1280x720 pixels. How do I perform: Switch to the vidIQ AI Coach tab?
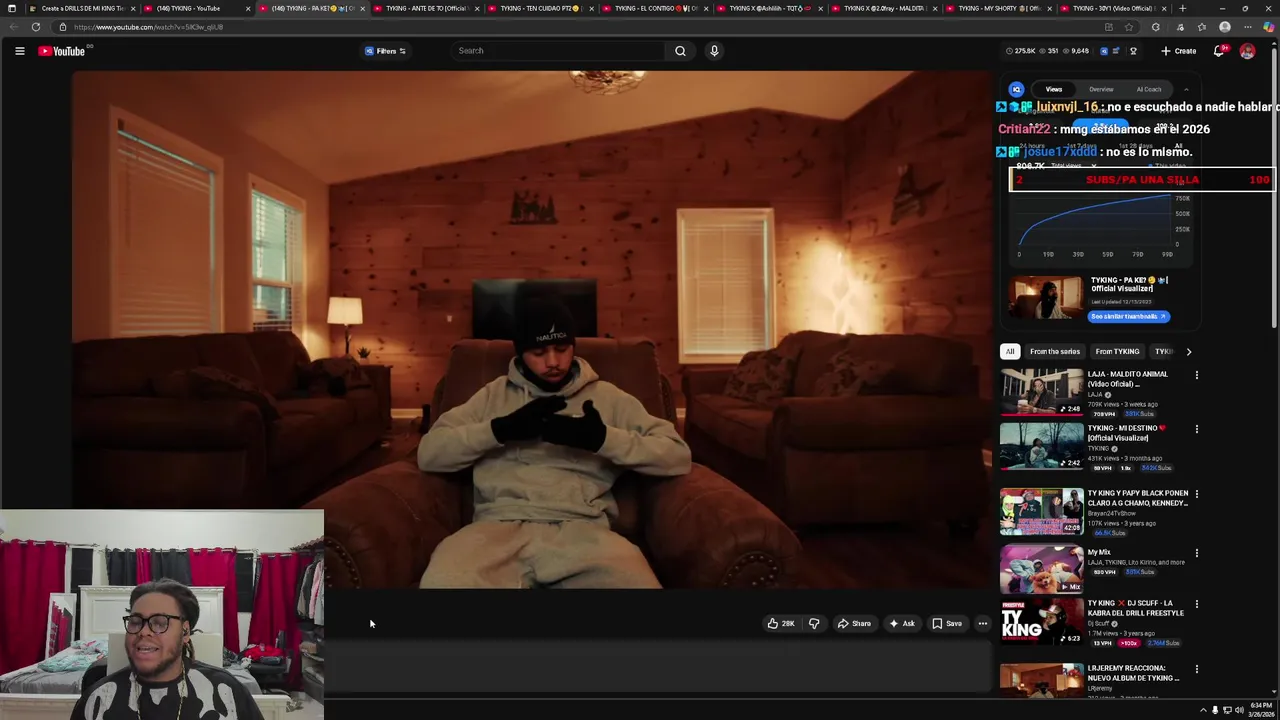[x=1149, y=89]
